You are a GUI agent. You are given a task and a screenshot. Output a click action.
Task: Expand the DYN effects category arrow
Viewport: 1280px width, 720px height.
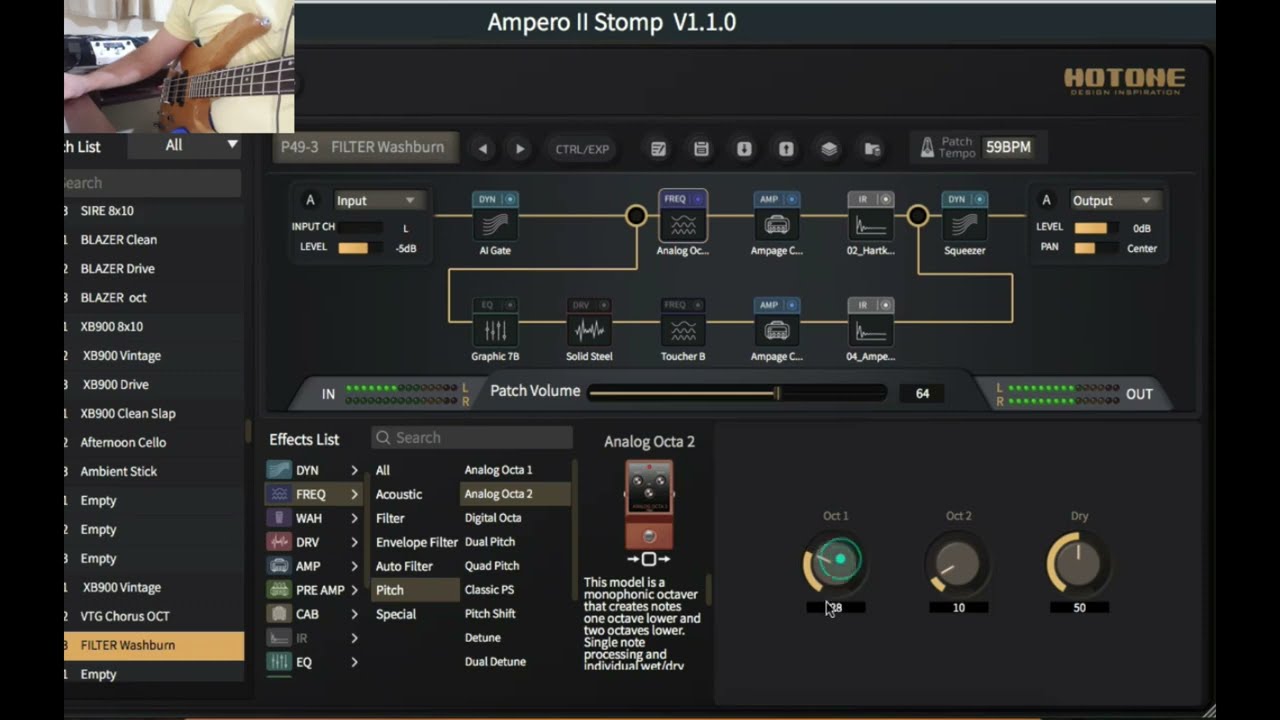click(x=354, y=470)
